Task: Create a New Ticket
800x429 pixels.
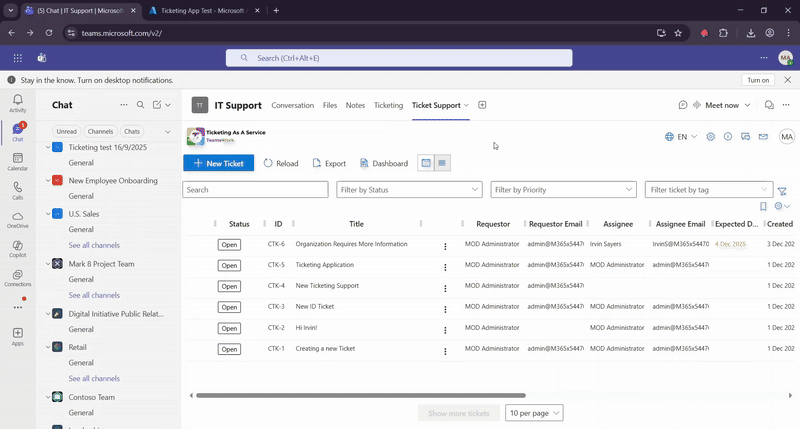Action: [x=218, y=163]
